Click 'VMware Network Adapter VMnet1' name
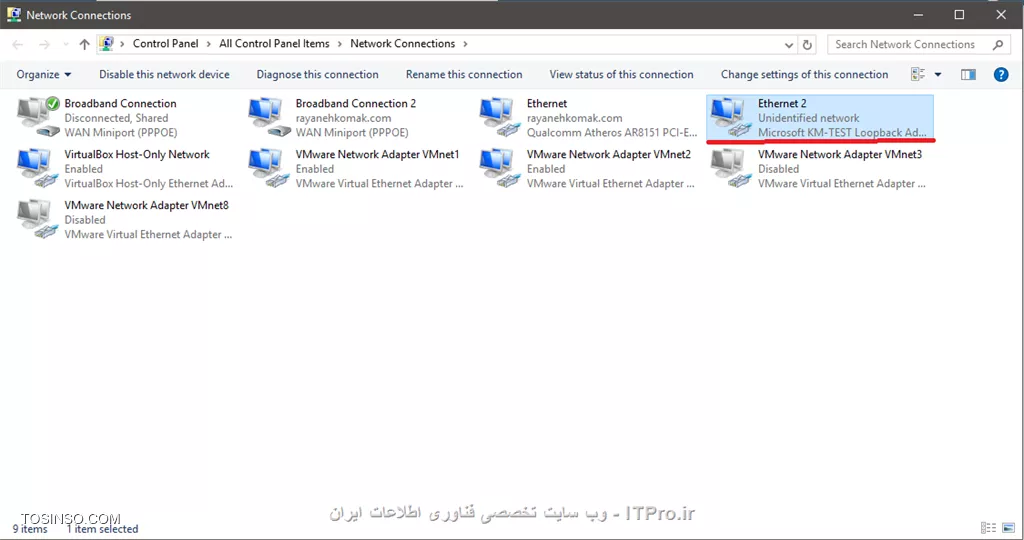The width and height of the screenshot is (1024, 540). pos(377,154)
